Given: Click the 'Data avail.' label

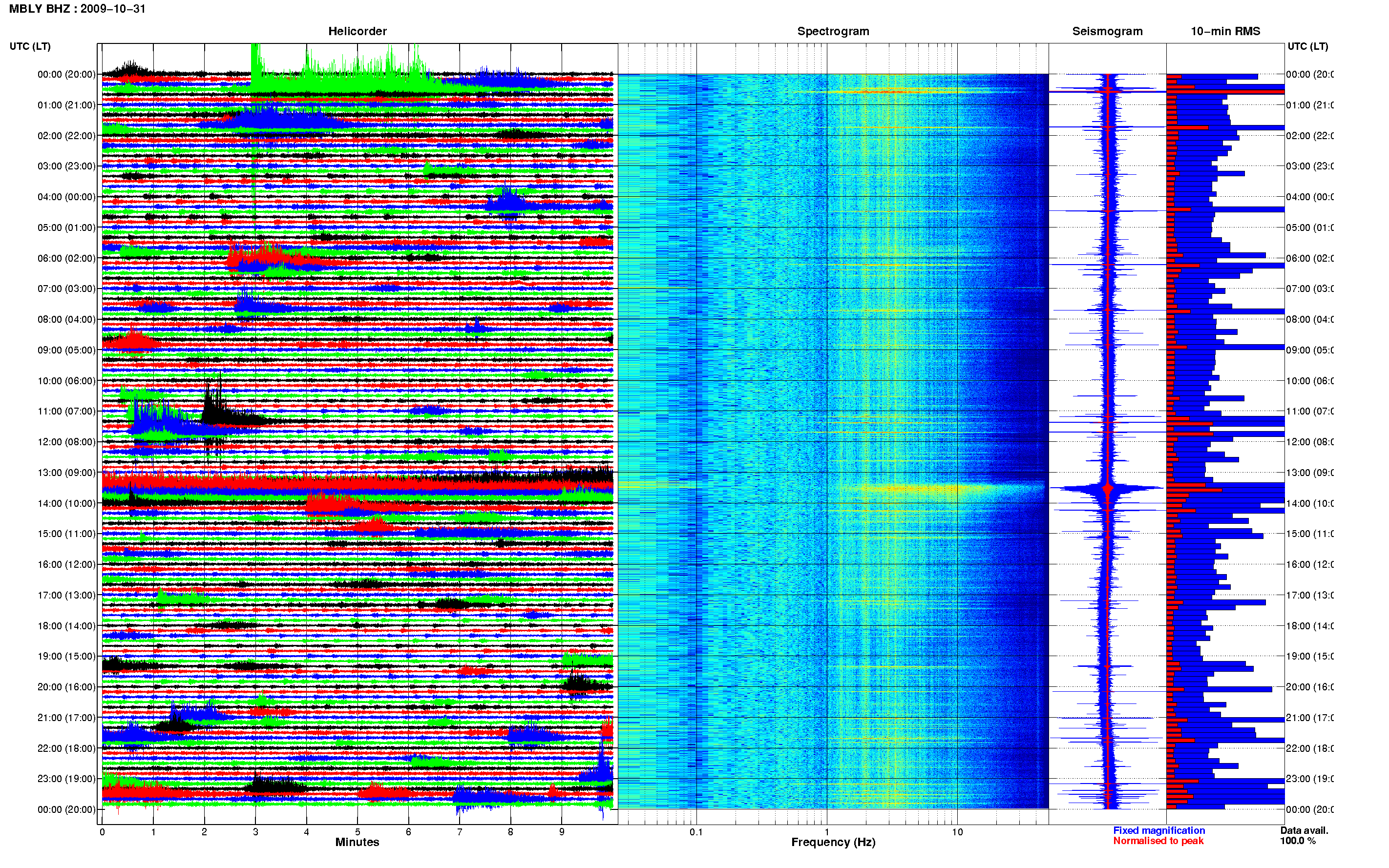Looking at the screenshot, I should click(1304, 831).
